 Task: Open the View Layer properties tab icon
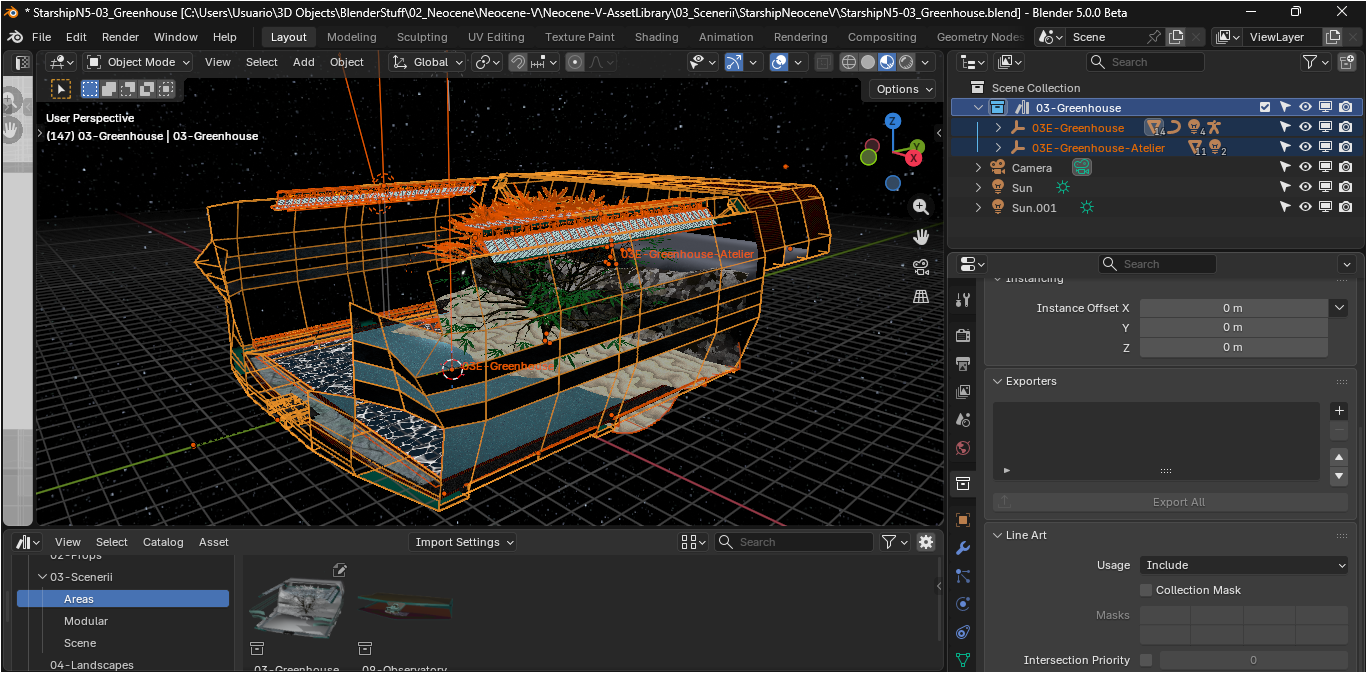point(963,391)
